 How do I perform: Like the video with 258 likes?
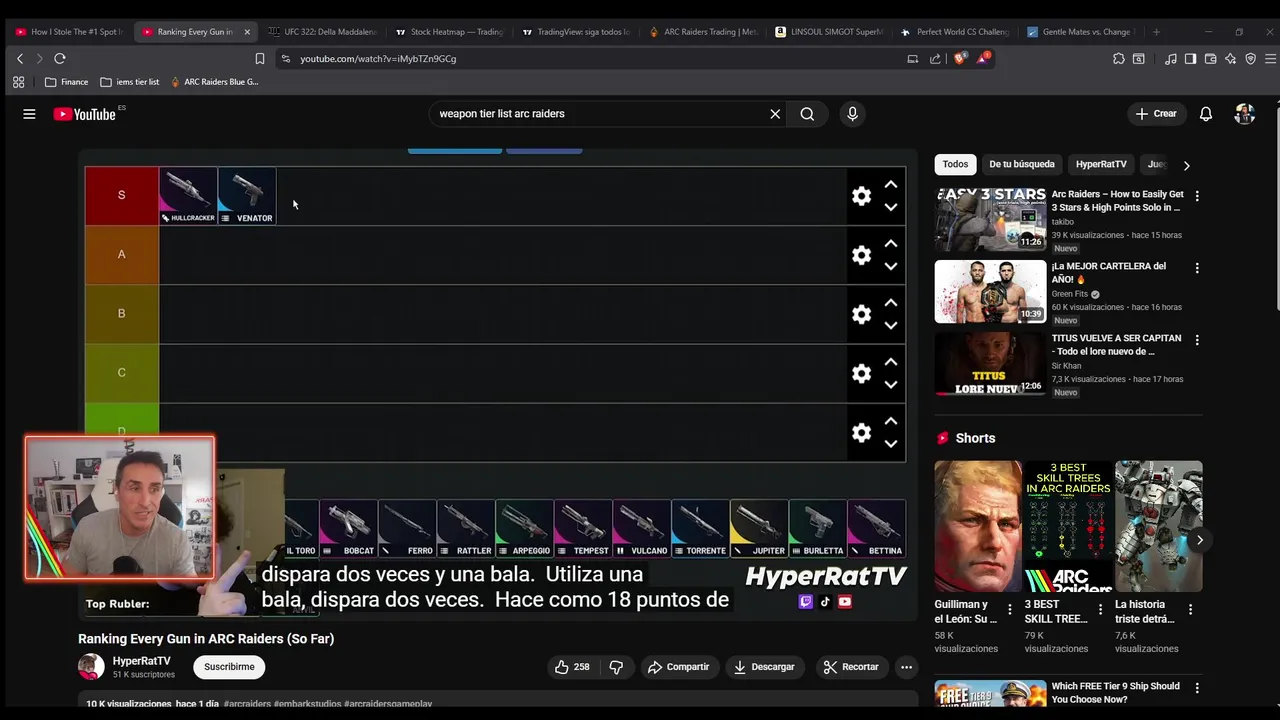(x=572, y=667)
